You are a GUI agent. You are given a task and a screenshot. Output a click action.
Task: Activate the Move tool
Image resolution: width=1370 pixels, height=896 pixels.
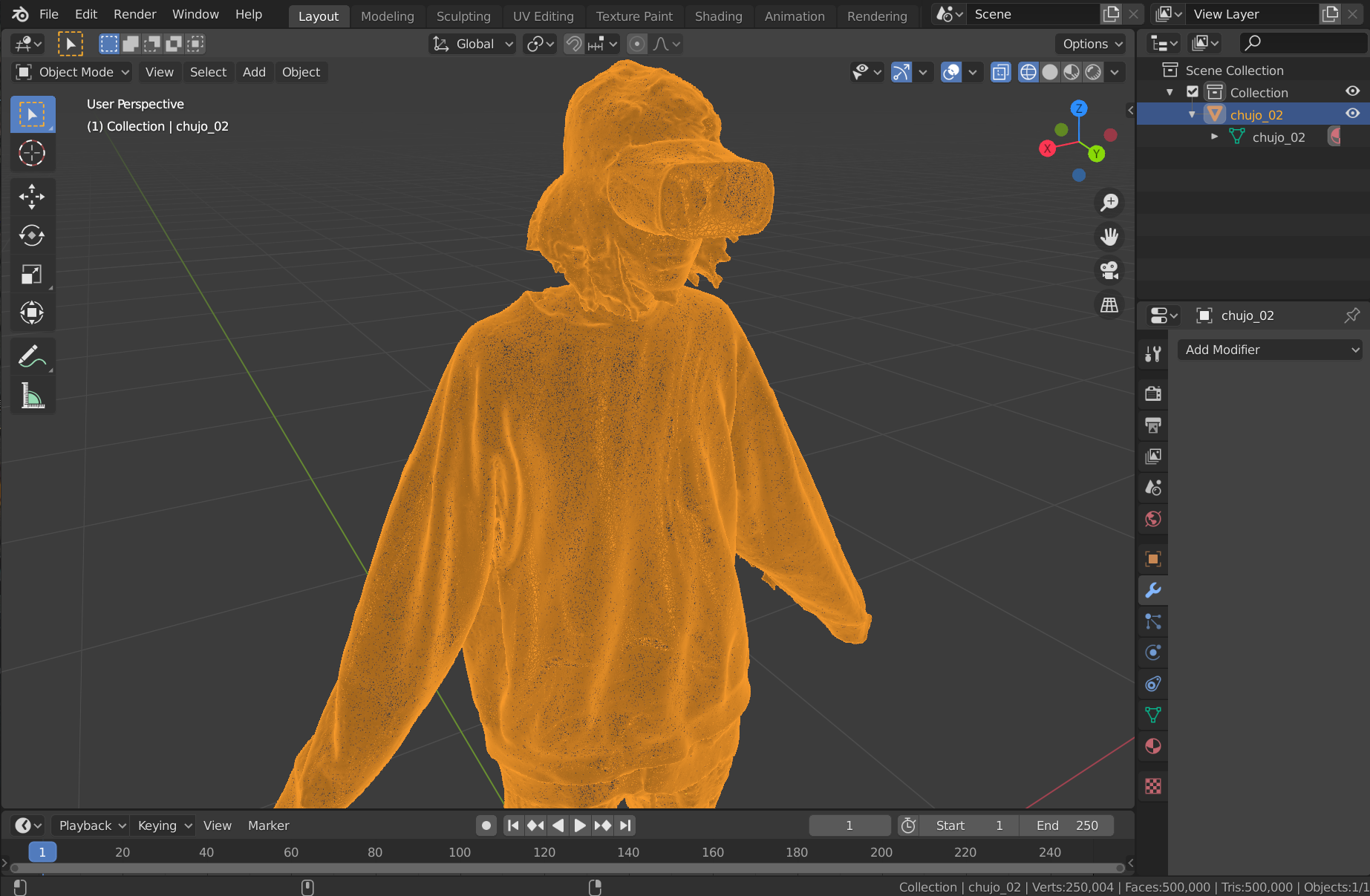coord(32,197)
